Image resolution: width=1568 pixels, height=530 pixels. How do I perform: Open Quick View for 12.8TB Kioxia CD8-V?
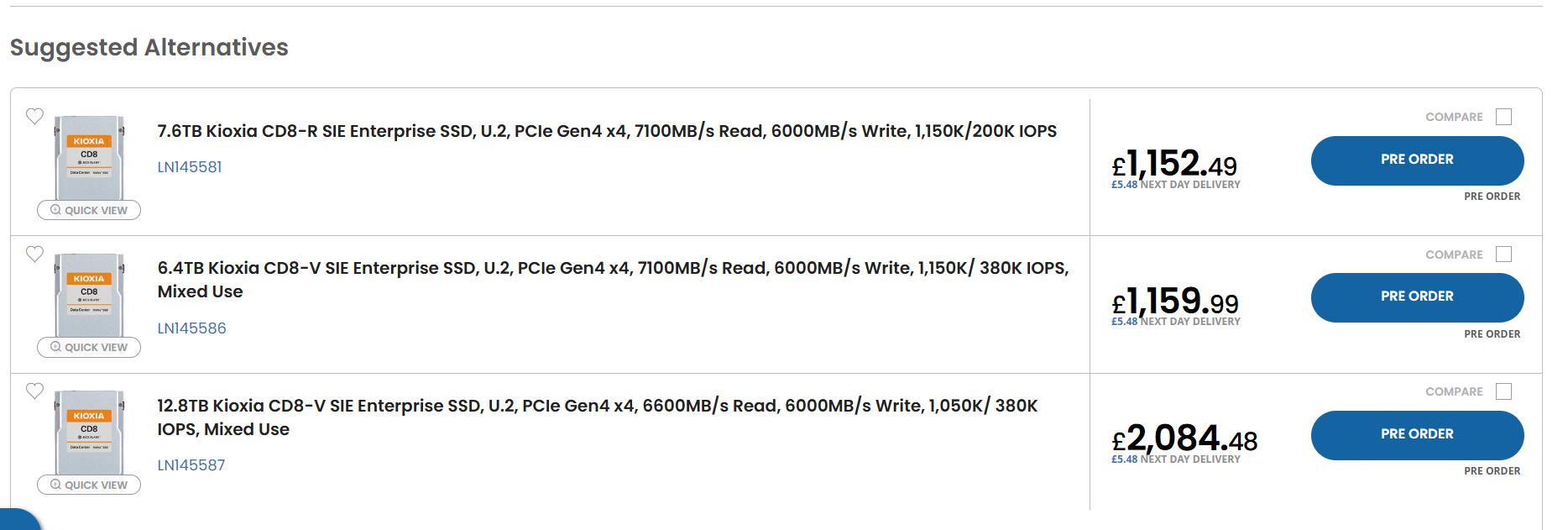[x=89, y=485]
